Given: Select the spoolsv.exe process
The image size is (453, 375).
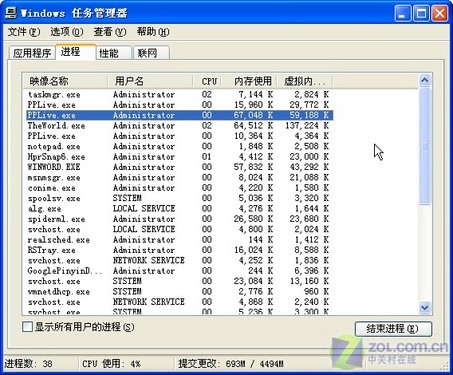Looking at the screenshot, I should (179, 198).
